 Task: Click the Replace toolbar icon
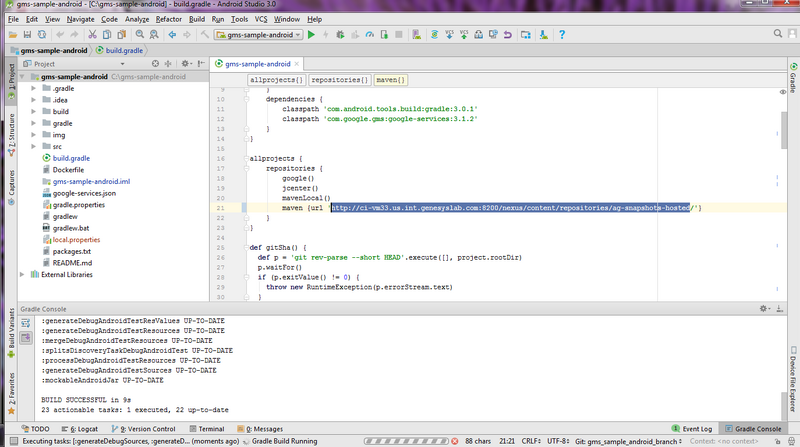(154, 35)
